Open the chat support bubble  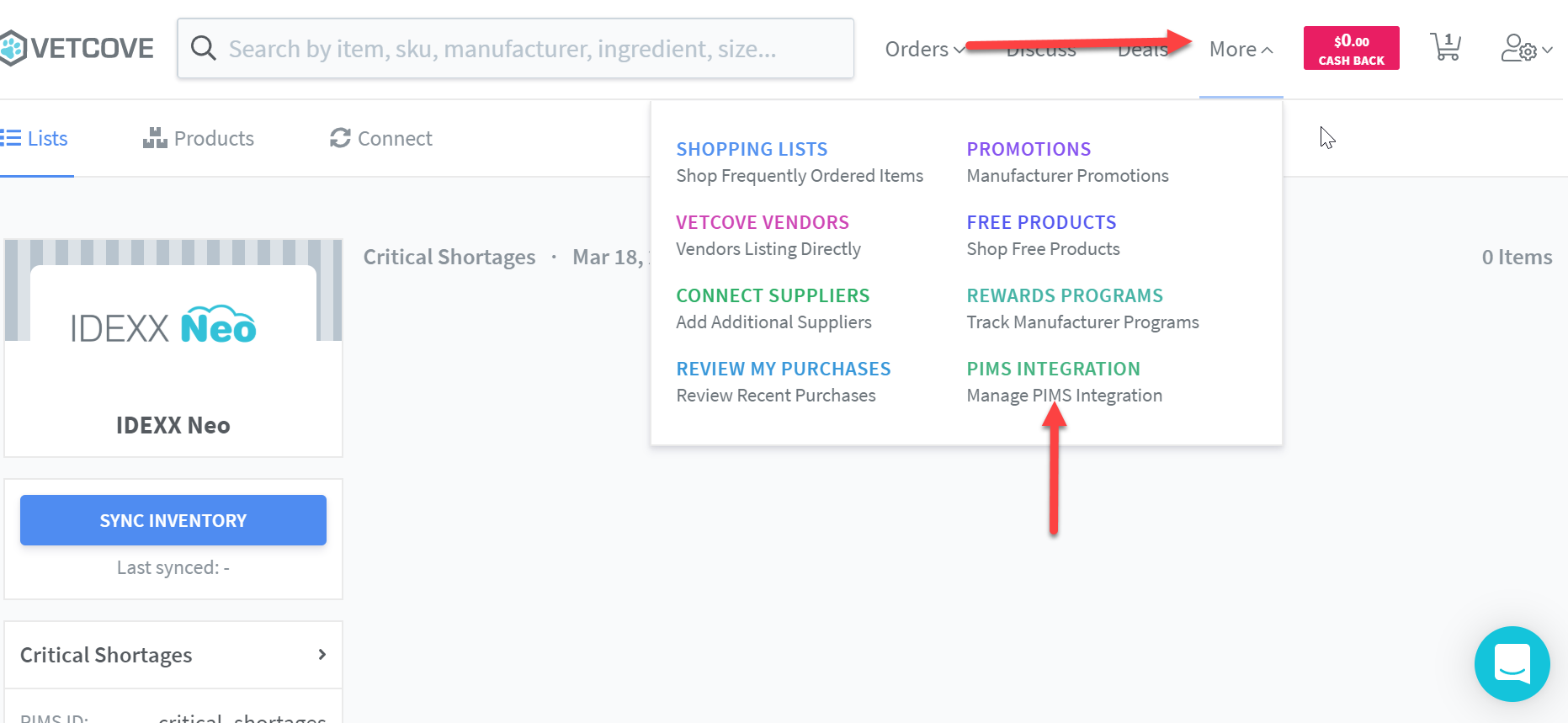1512,663
